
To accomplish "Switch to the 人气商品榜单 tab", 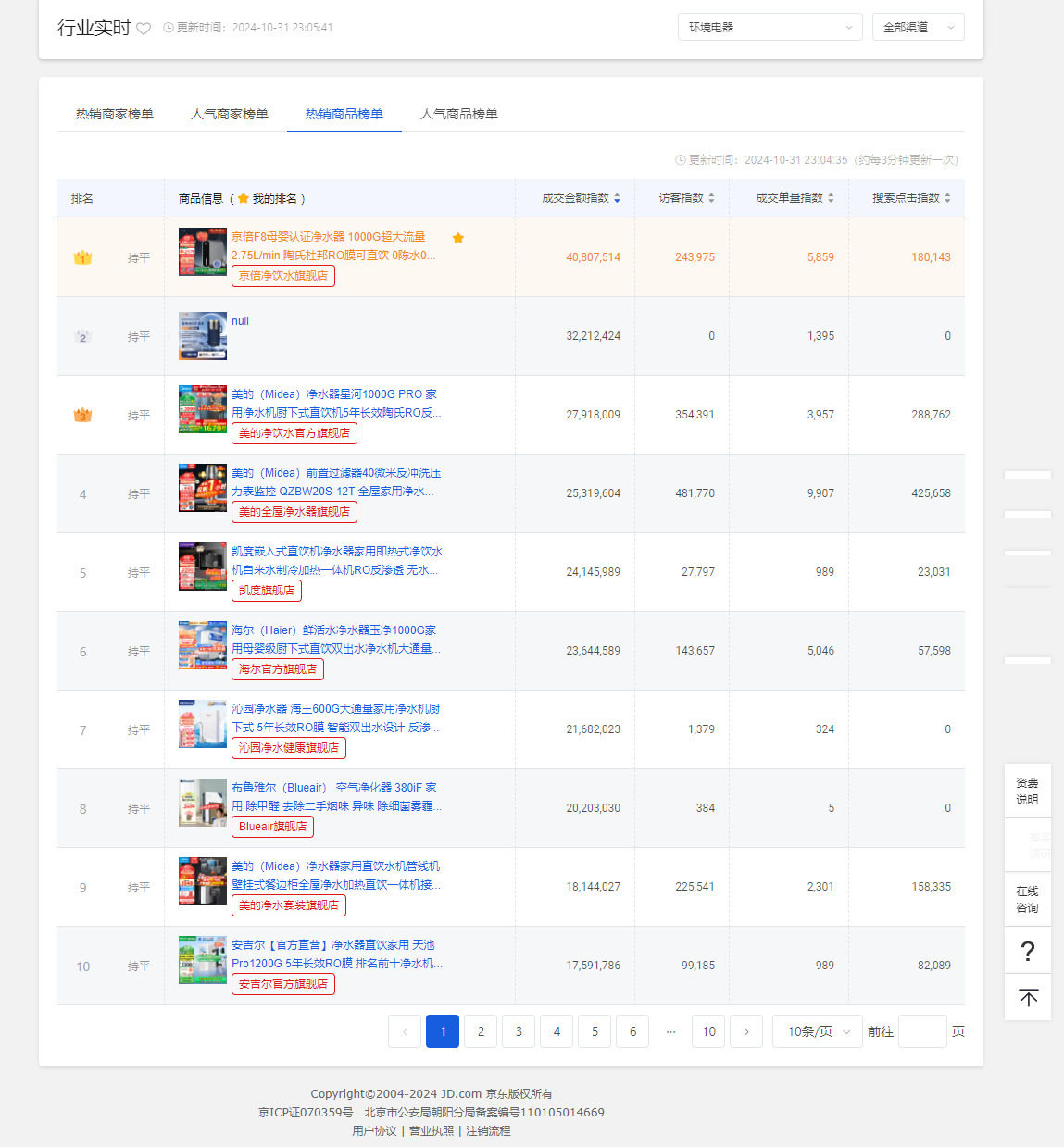I will coord(459,114).
